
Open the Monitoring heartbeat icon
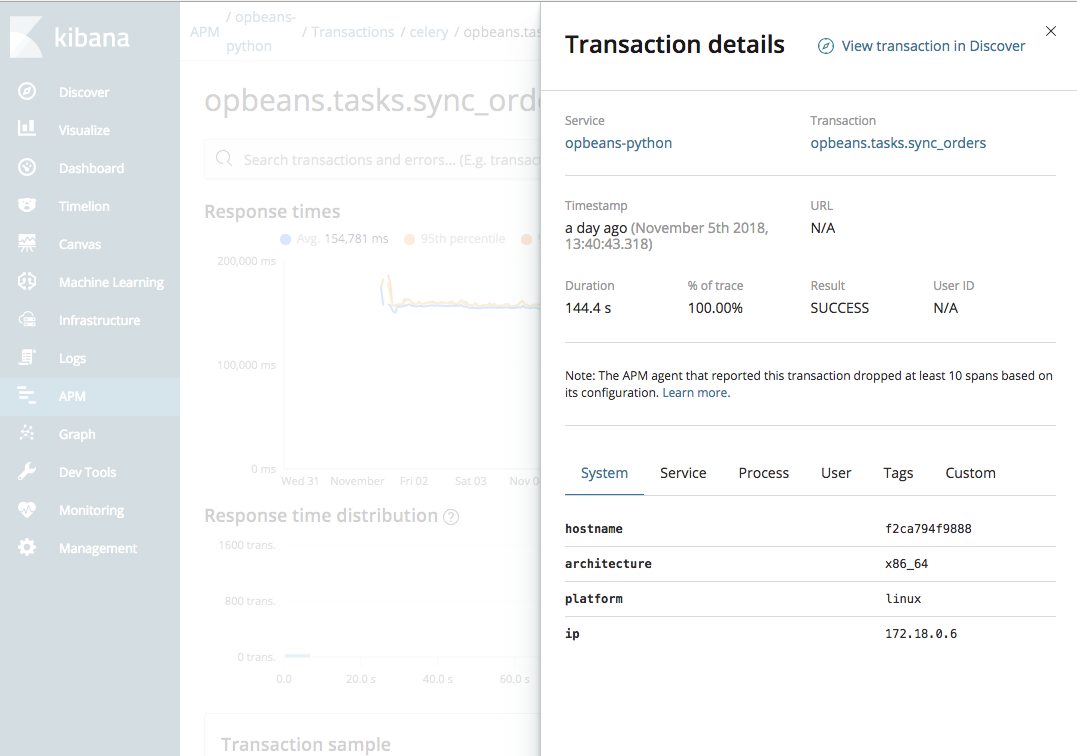pyautogui.click(x=27, y=510)
